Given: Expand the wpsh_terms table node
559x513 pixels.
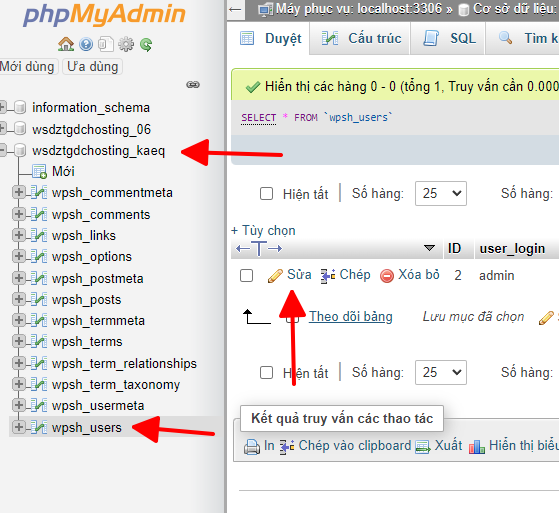Looking at the screenshot, I should pos(19,342).
